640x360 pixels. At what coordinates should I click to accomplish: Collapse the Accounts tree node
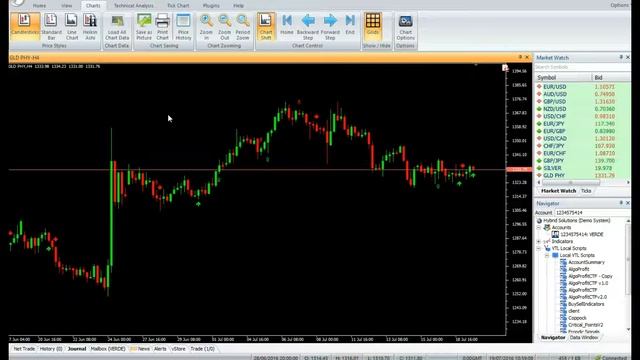pyautogui.click(x=539, y=227)
